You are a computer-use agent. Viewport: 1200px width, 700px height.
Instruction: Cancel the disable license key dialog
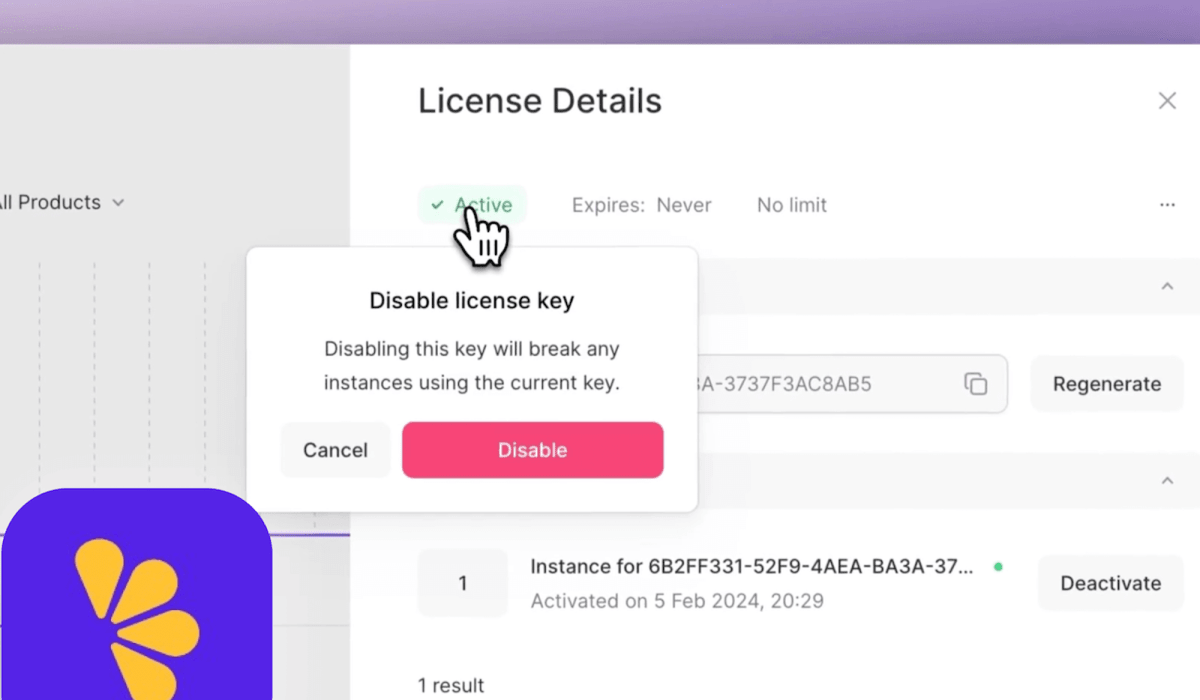pyautogui.click(x=335, y=450)
